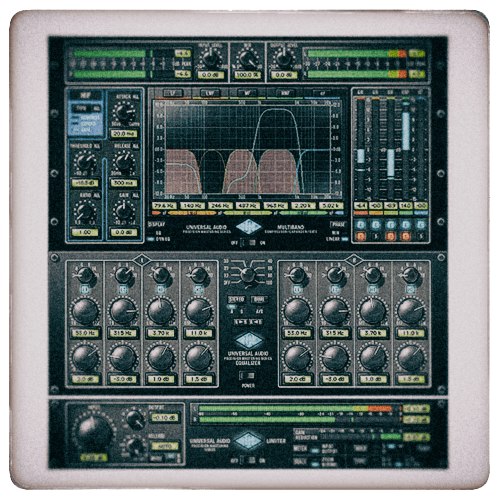This screenshot has width=500, height=500.
Task: Select the HF band tab
Action: click(322, 93)
